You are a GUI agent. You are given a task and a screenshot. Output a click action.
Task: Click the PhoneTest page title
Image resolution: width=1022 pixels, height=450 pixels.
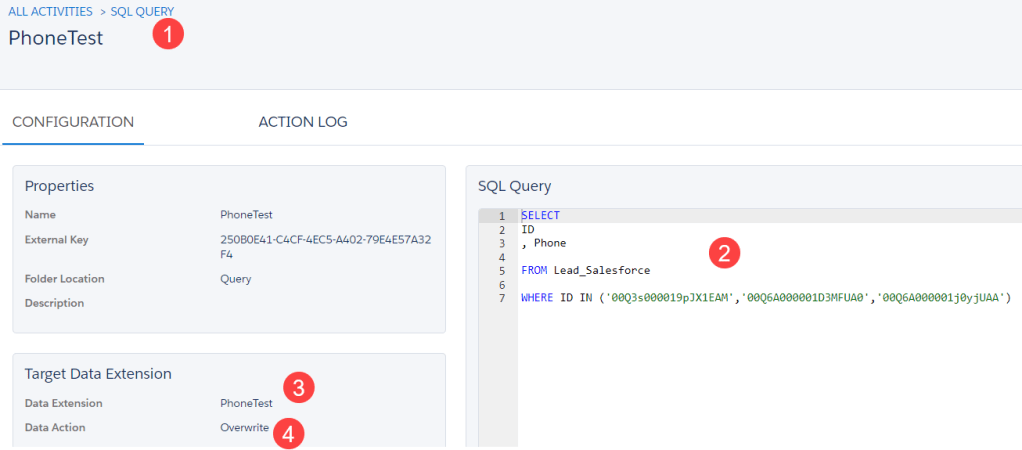coord(56,38)
